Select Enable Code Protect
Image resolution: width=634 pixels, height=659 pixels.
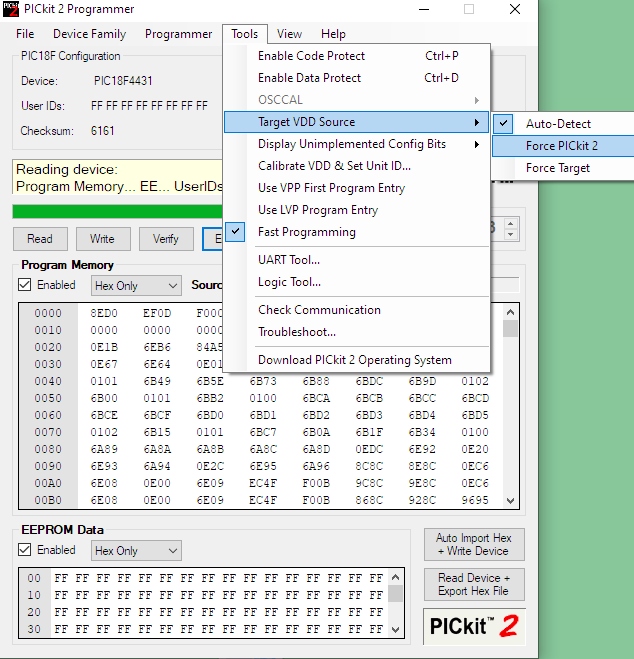pos(356,56)
